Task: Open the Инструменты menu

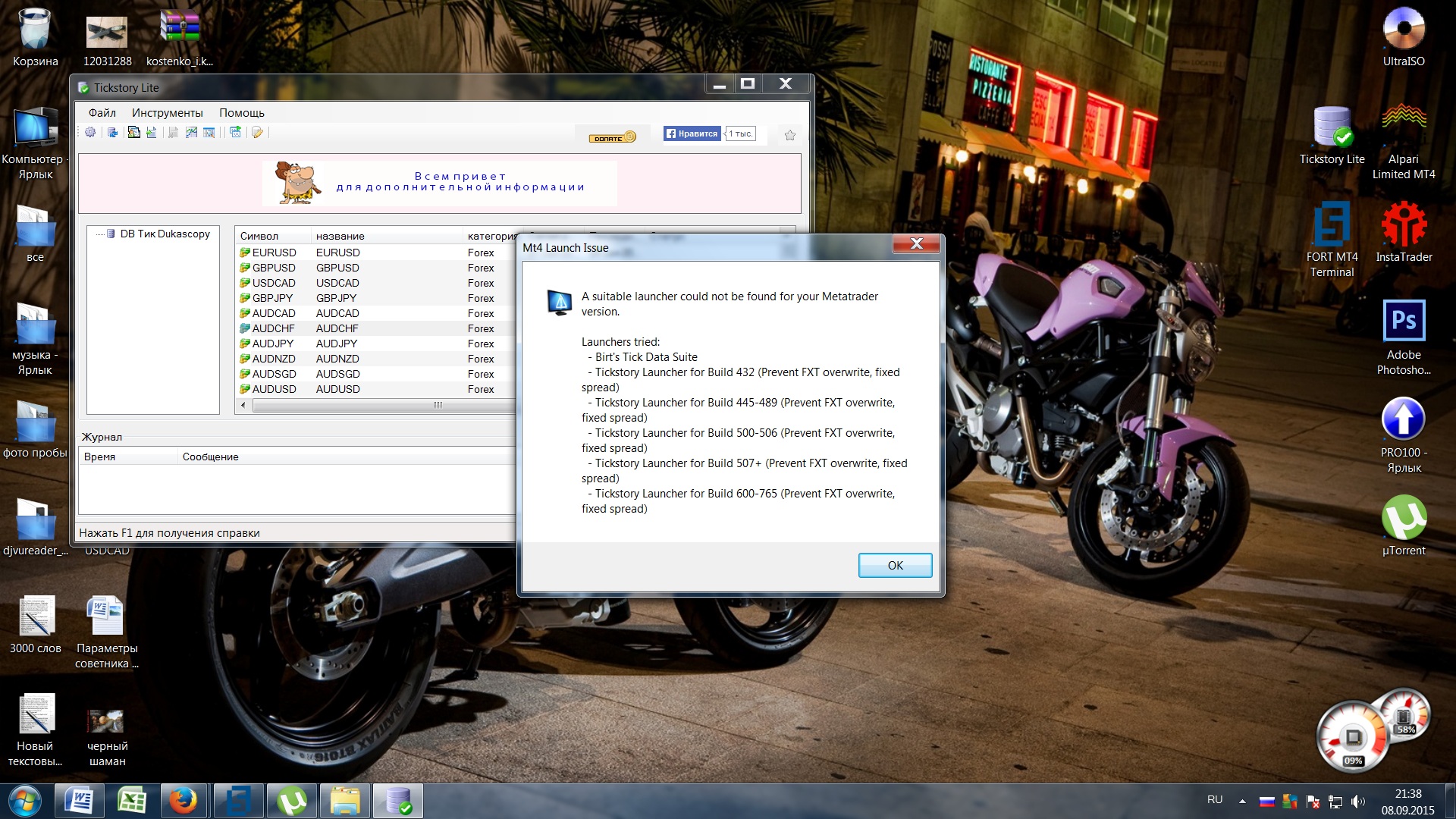Action: pos(167,113)
